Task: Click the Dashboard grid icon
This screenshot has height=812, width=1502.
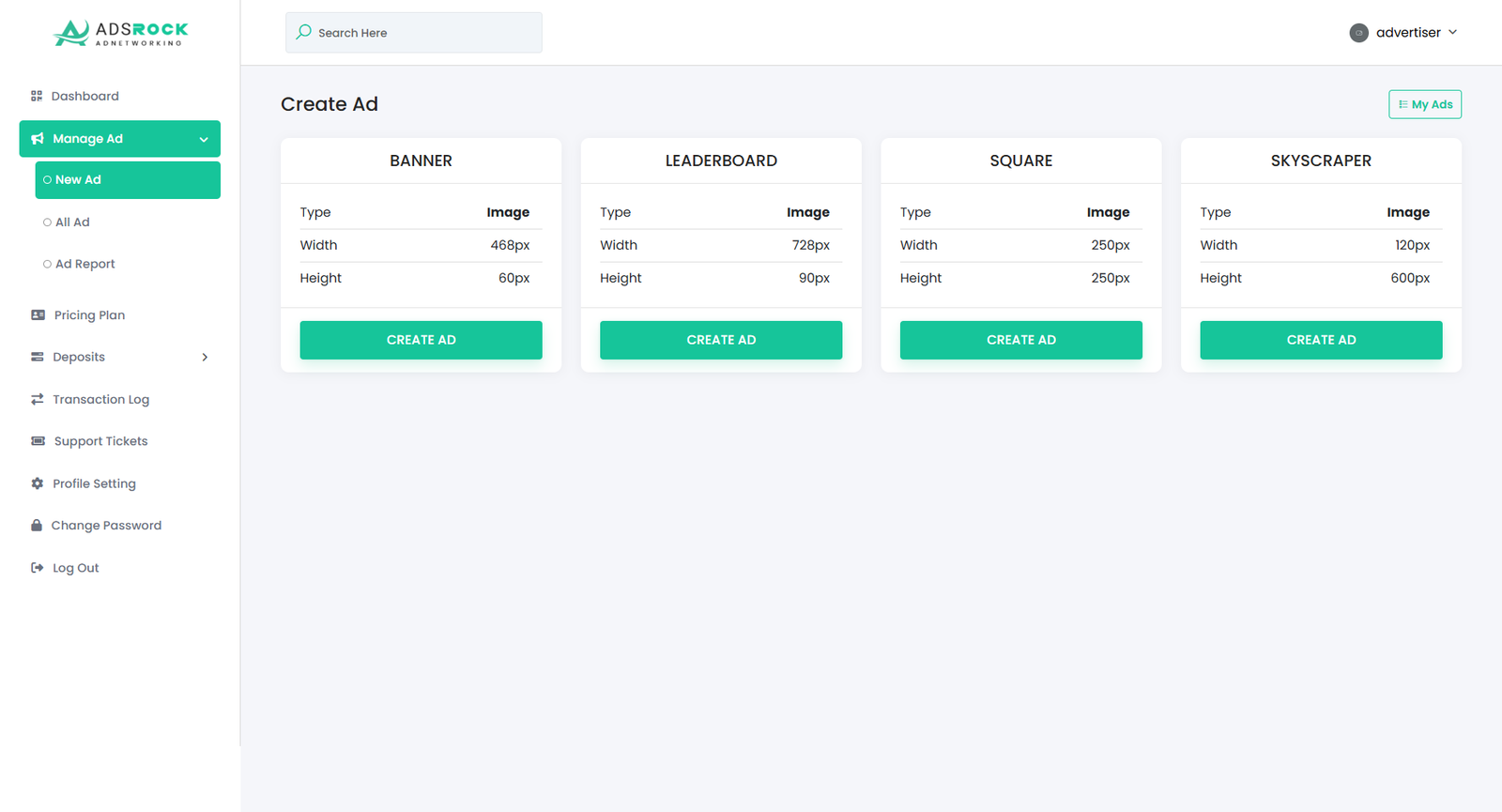Action: (37, 96)
